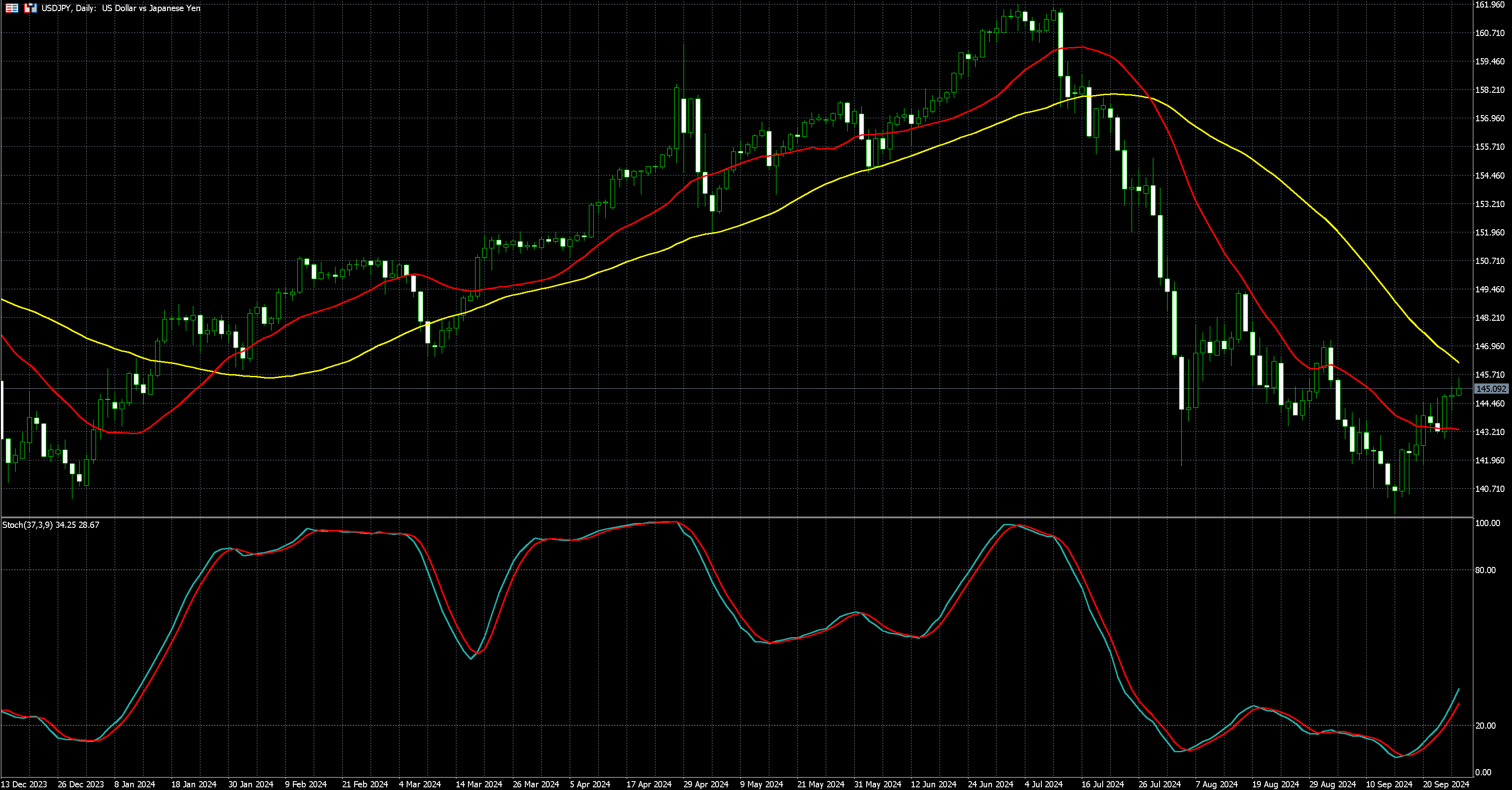1512x790 pixels.
Task: Click the 26 Jul 2024 date marker
Action: point(1160,784)
